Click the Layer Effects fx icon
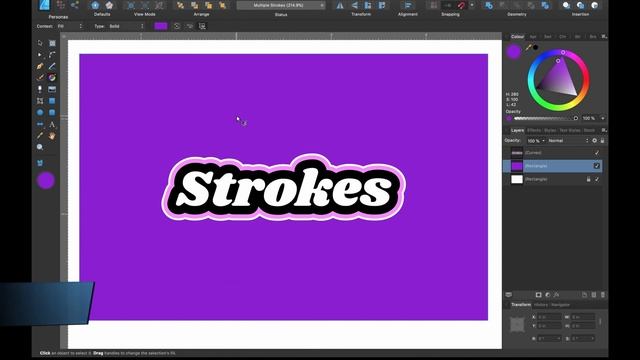 [x=556, y=295]
